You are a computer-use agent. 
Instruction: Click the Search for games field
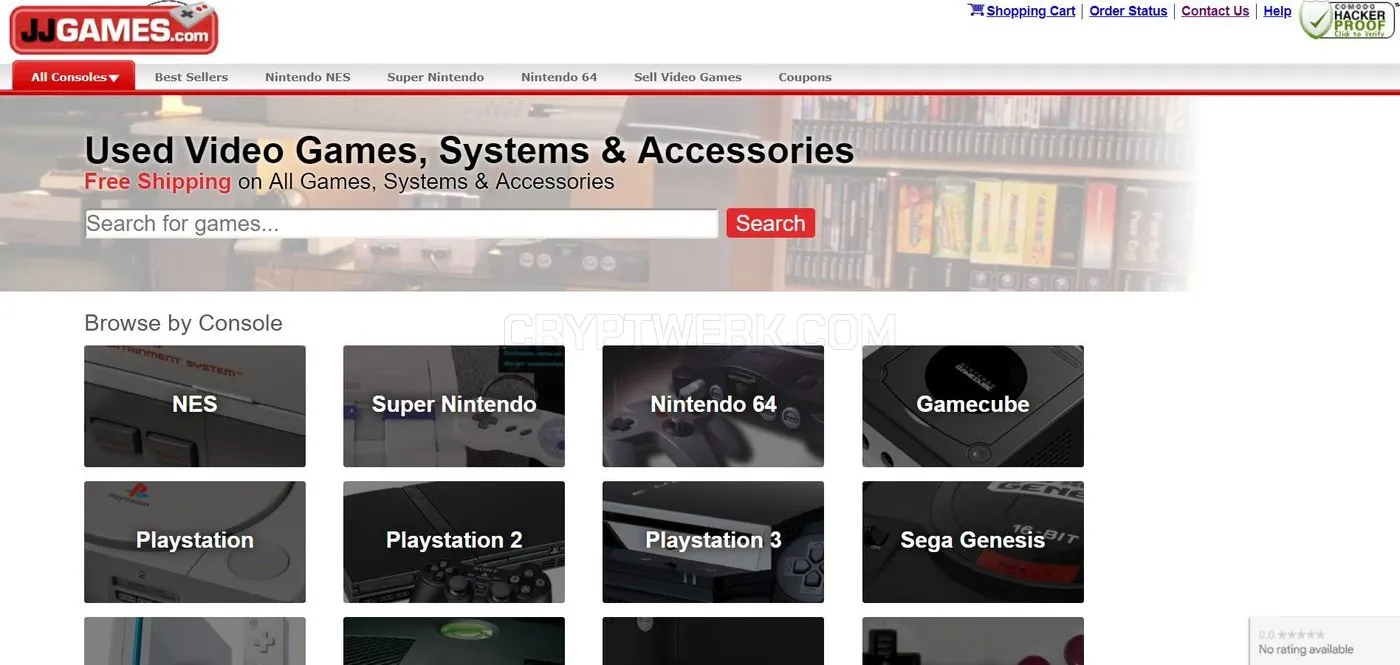point(401,223)
